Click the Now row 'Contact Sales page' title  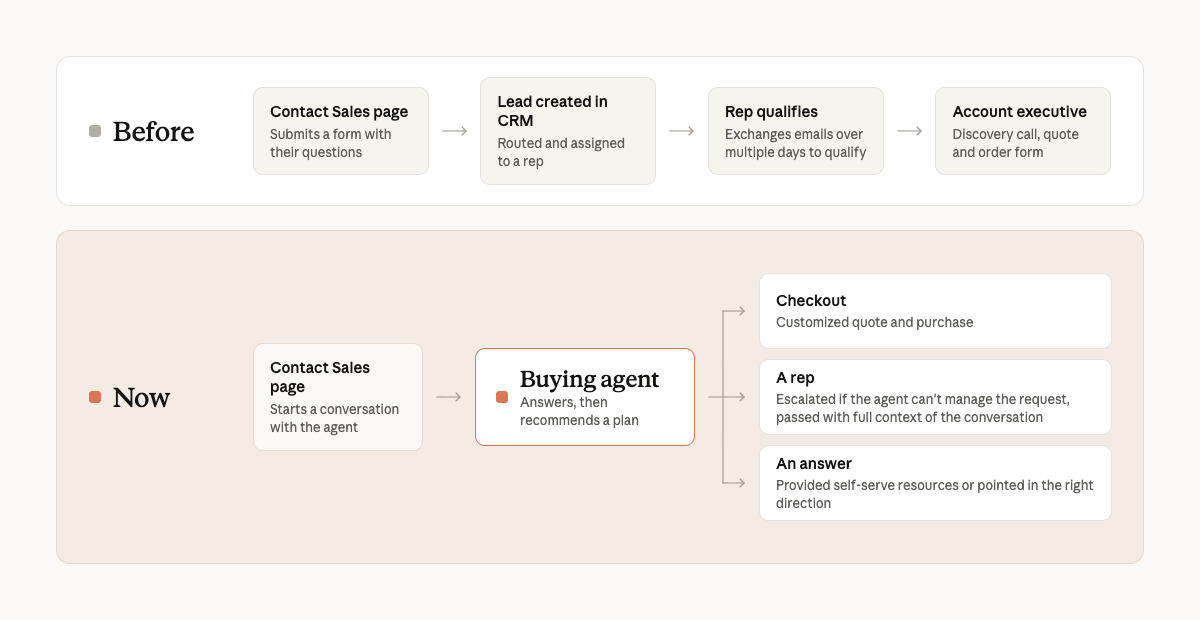click(x=320, y=377)
